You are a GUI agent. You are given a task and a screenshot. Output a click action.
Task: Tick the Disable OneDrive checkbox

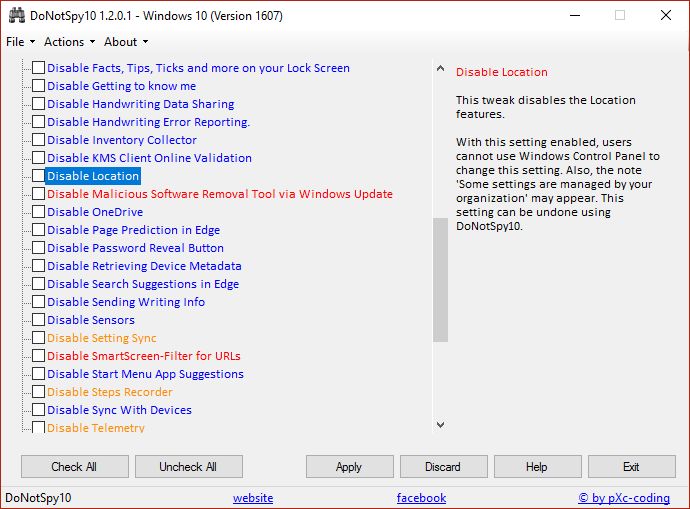(38, 212)
